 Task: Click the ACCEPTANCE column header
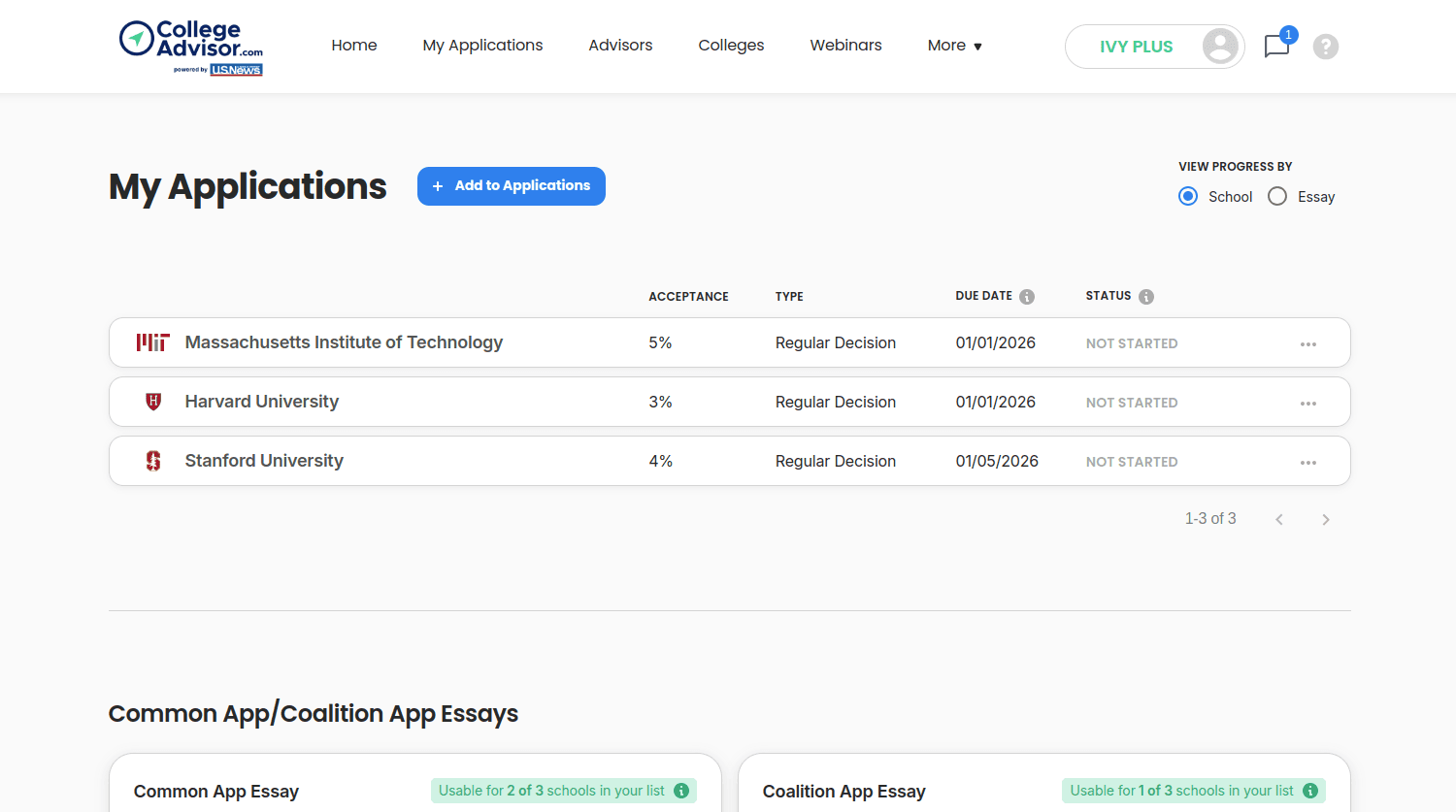click(x=688, y=297)
